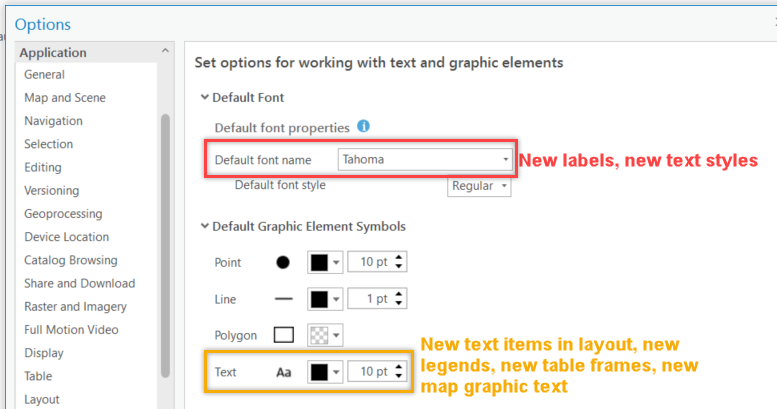Click the Line symbol preview icon

tap(283, 299)
